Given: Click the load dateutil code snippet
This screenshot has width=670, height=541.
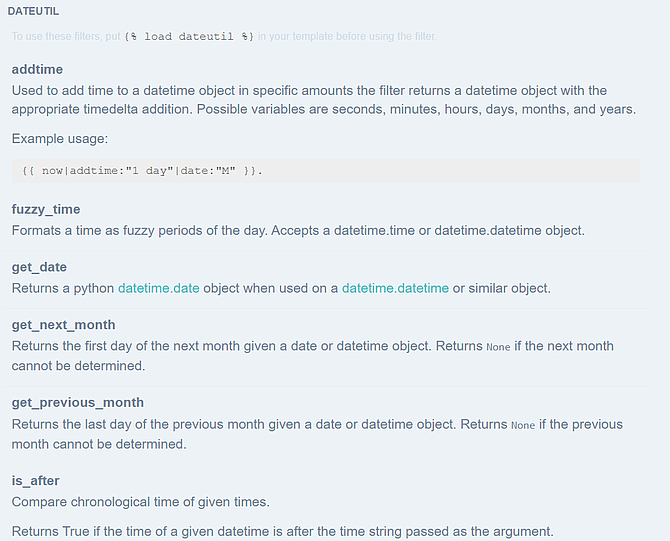Looking at the screenshot, I should 189,37.
